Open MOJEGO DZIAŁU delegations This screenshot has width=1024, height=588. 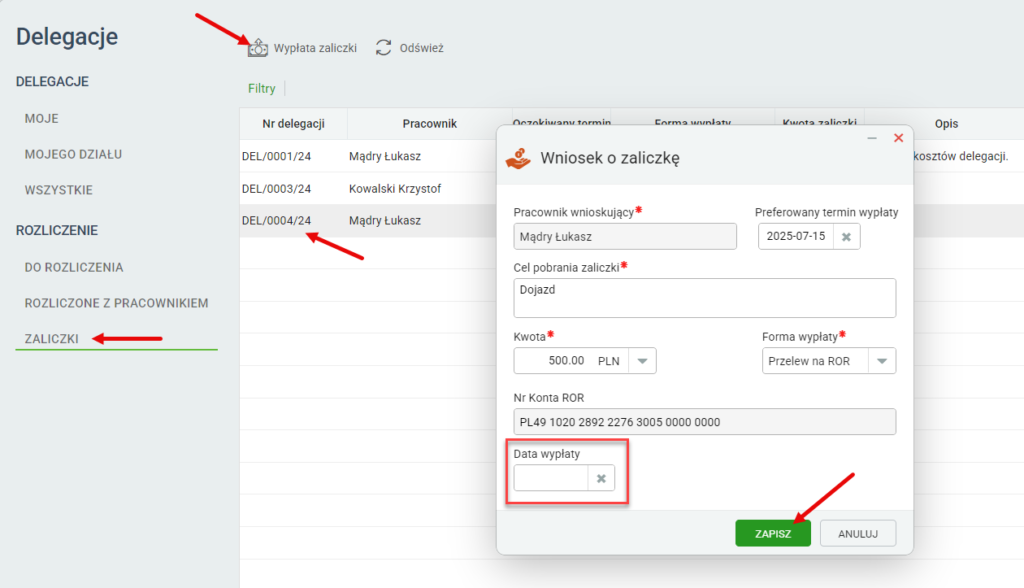tap(73, 154)
